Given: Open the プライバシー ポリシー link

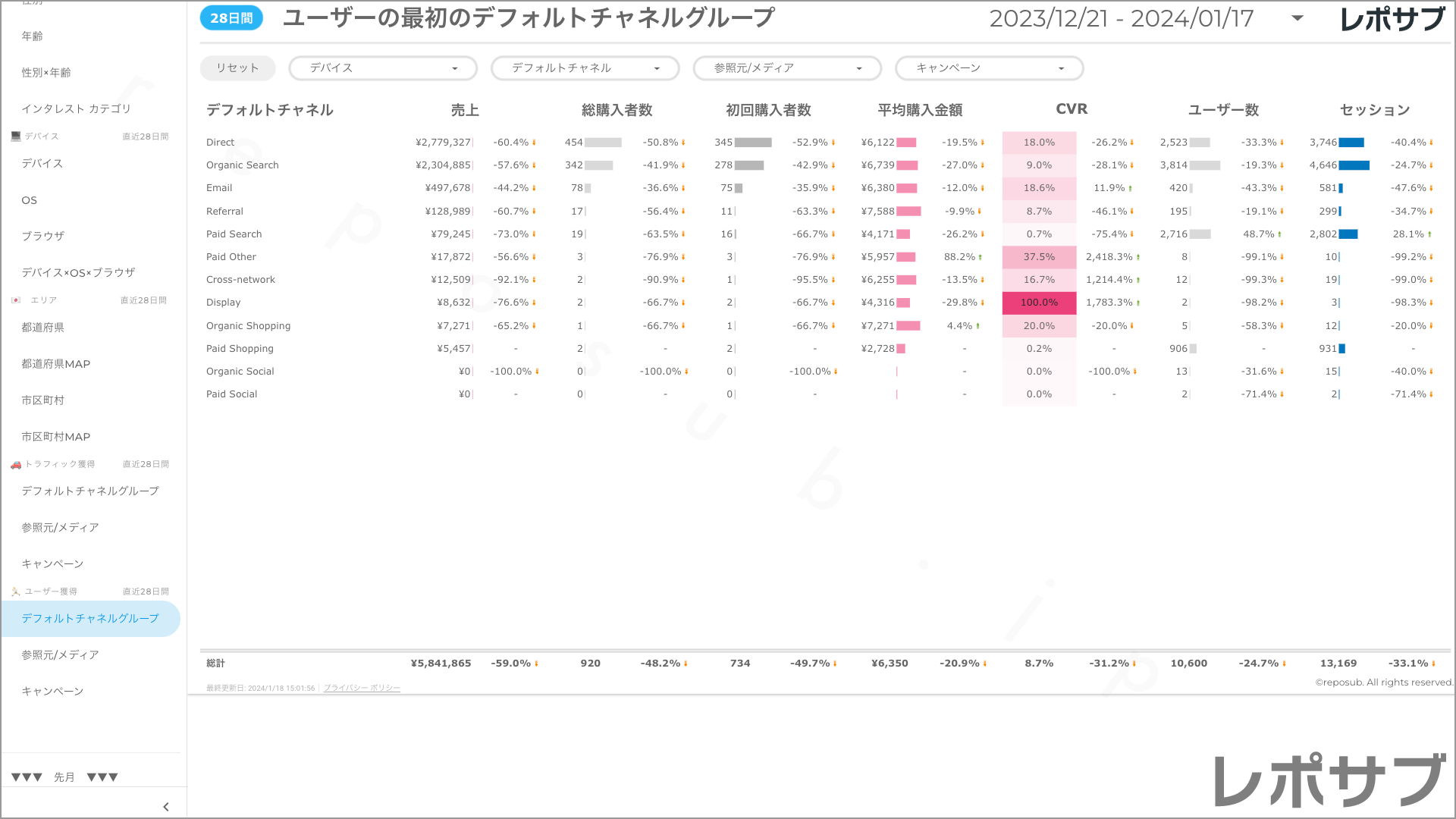Looking at the screenshot, I should (x=362, y=688).
